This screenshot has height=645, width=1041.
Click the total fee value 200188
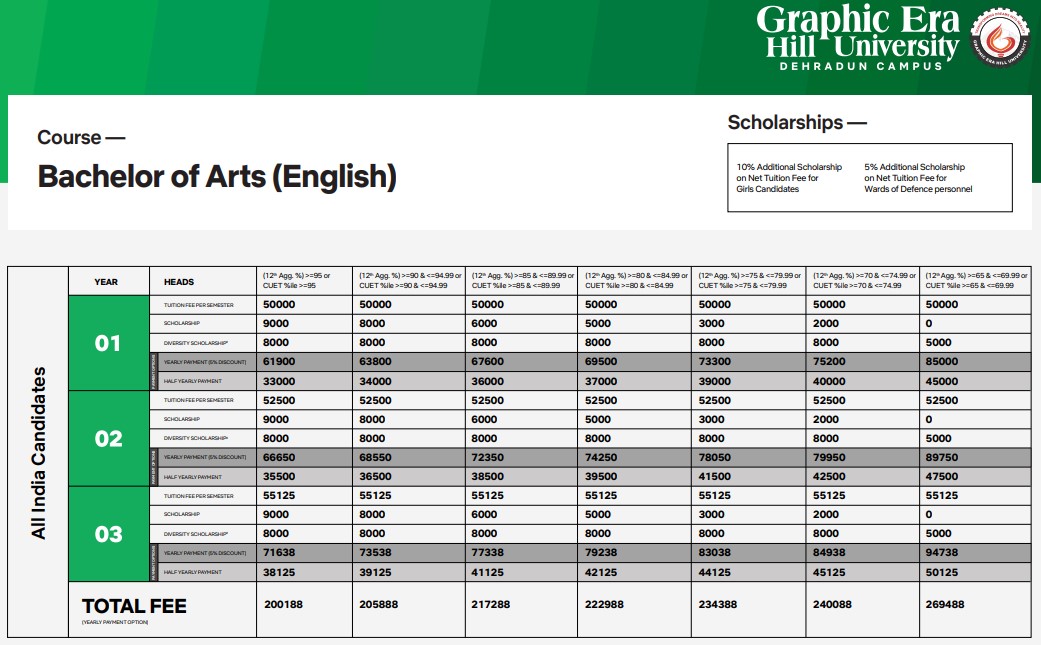(x=285, y=604)
